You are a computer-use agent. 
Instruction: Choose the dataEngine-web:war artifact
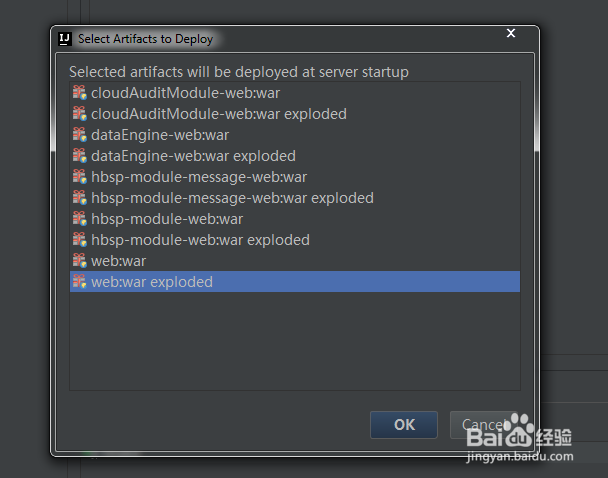tap(160, 135)
